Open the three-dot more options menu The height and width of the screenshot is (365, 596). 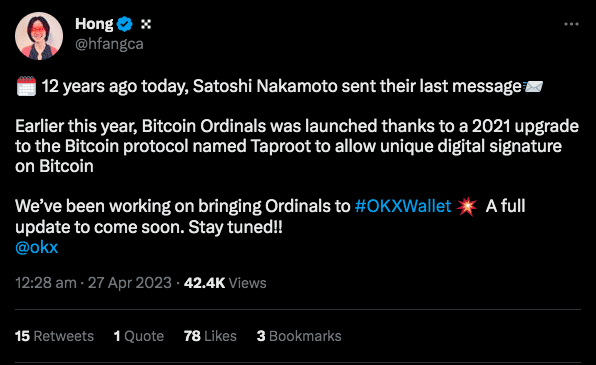click(571, 24)
